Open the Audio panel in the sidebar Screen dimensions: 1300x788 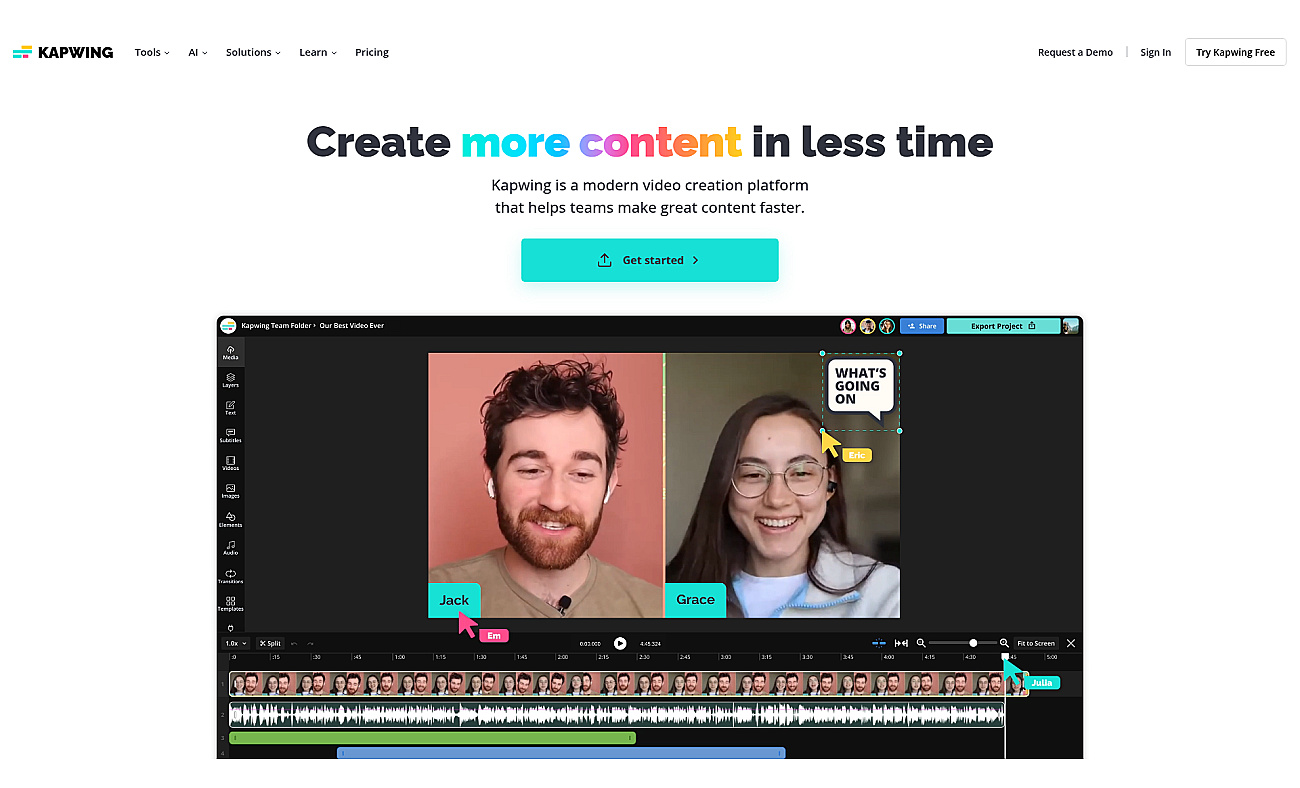(x=230, y=548)
